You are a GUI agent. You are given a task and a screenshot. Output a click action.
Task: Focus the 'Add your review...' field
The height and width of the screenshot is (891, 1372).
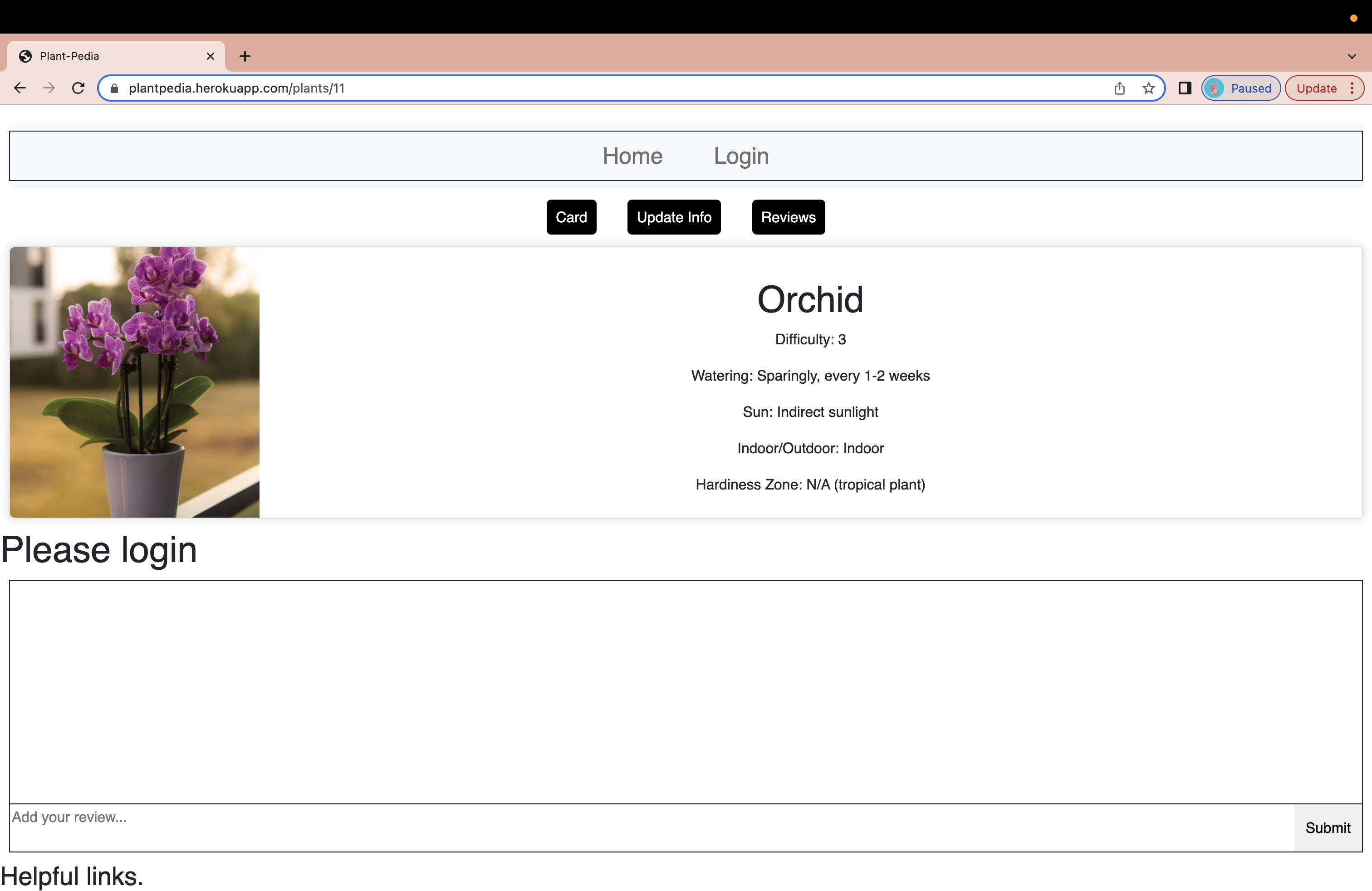(652, 827)
